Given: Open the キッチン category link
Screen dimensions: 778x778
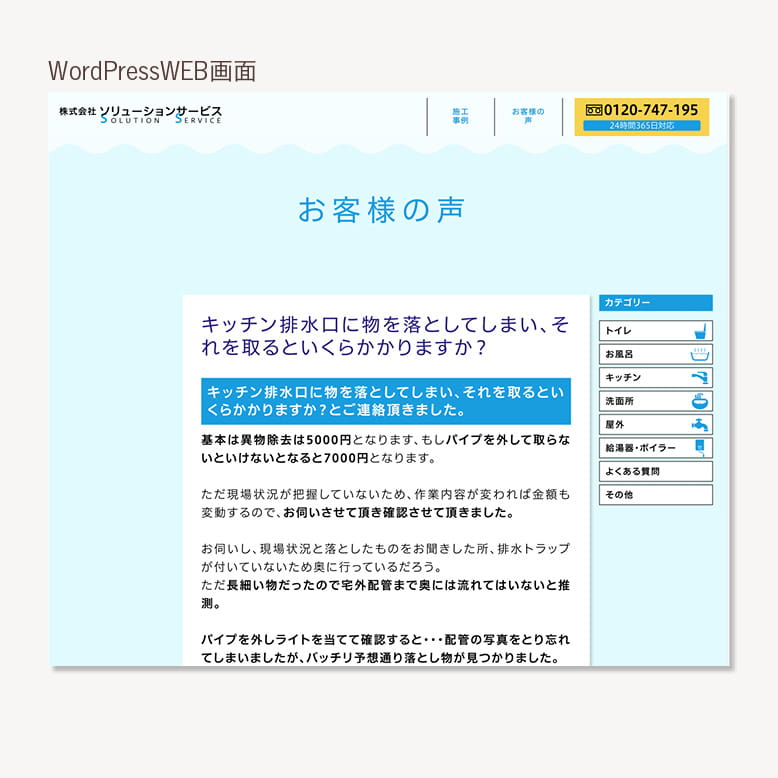Looking at the screenshot, I should pyautogui.click(x=640, y=378).
